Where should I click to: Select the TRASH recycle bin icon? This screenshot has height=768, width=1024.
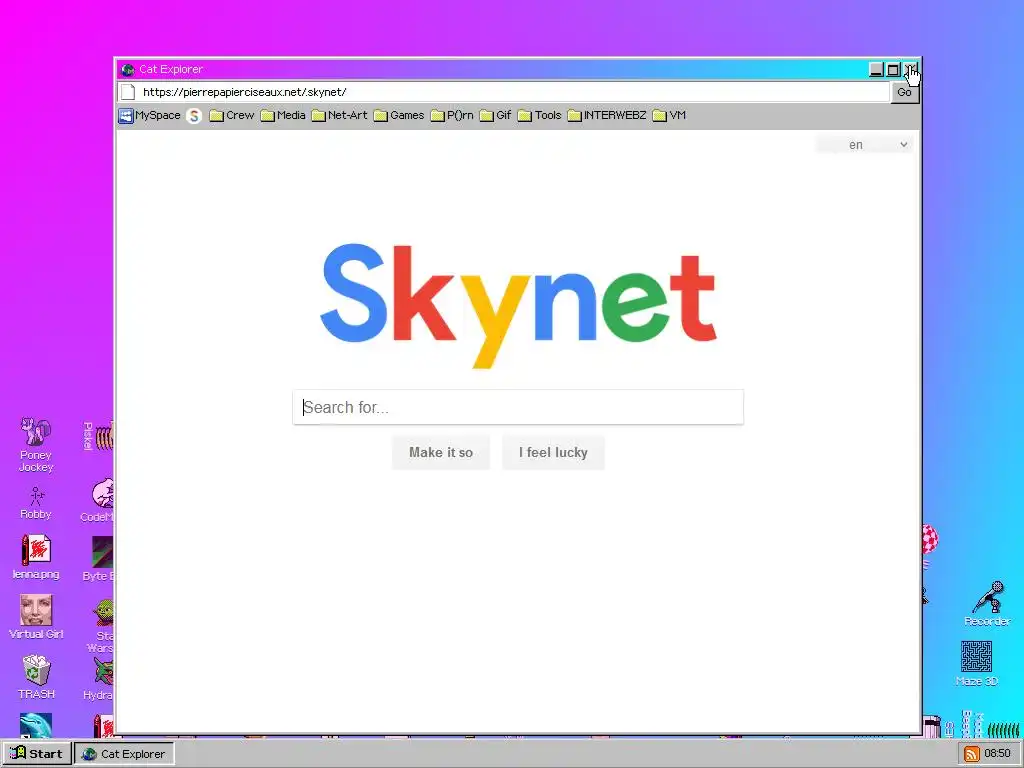[36, 677]
